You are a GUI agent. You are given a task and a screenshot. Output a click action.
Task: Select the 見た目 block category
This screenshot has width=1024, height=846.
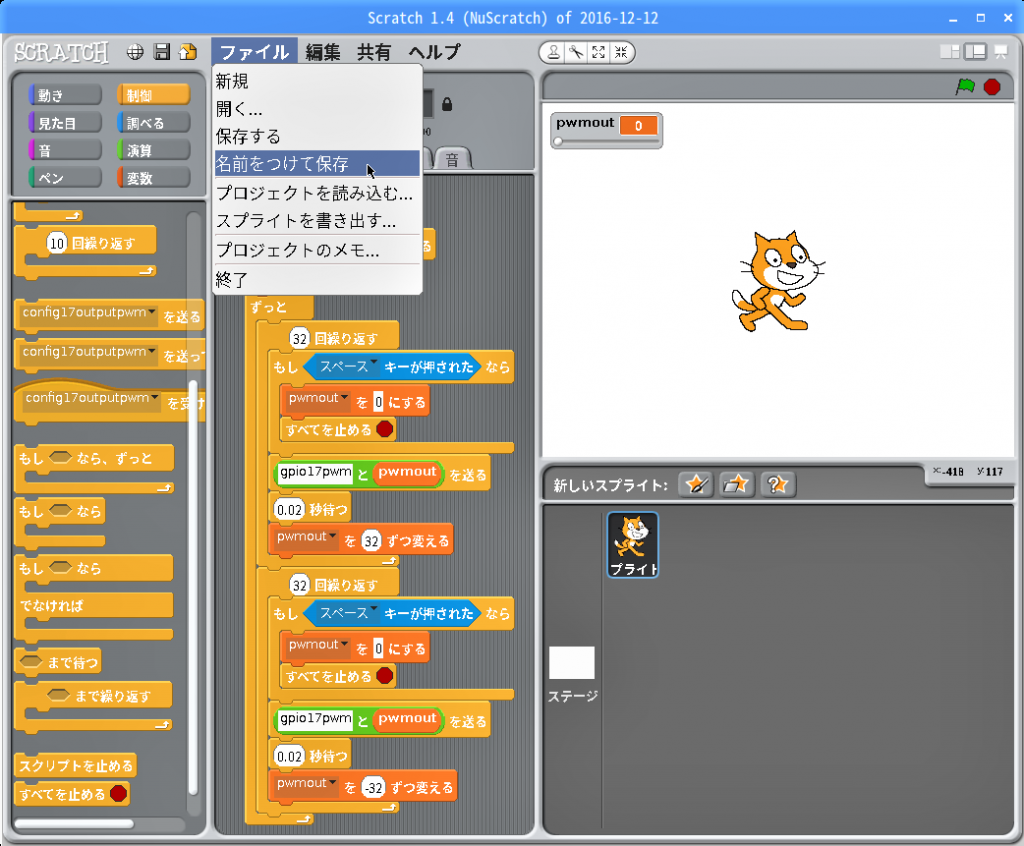click(65, 123)
